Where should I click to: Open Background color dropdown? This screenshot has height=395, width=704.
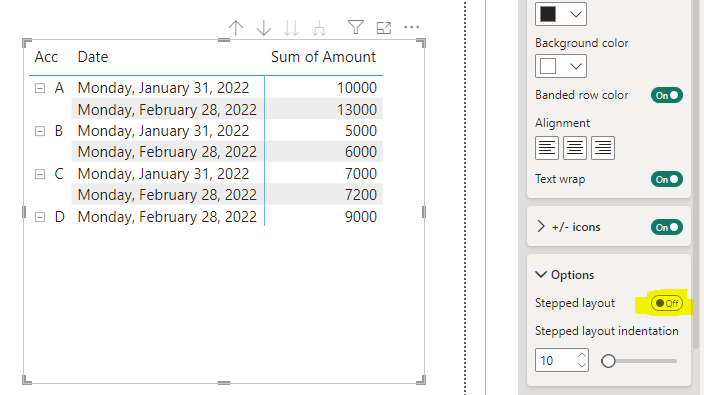561,66
